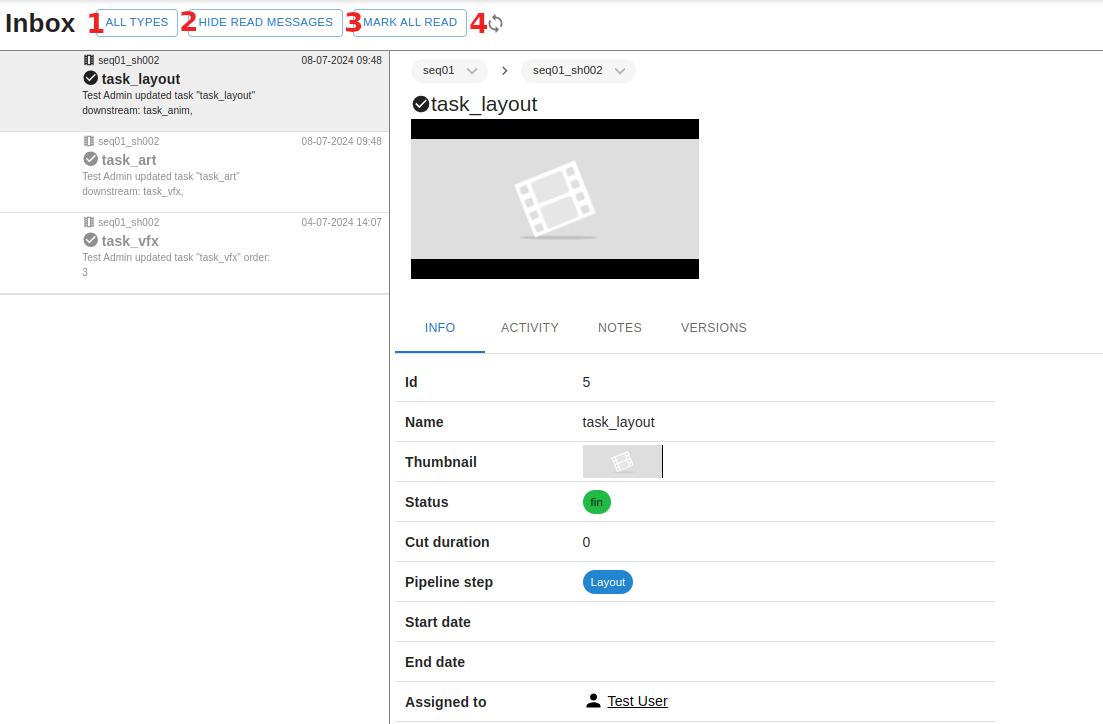This screenshot has height=724, width=1103.
Task: Click the refresh inbox icon
Action: click(495, 23)
